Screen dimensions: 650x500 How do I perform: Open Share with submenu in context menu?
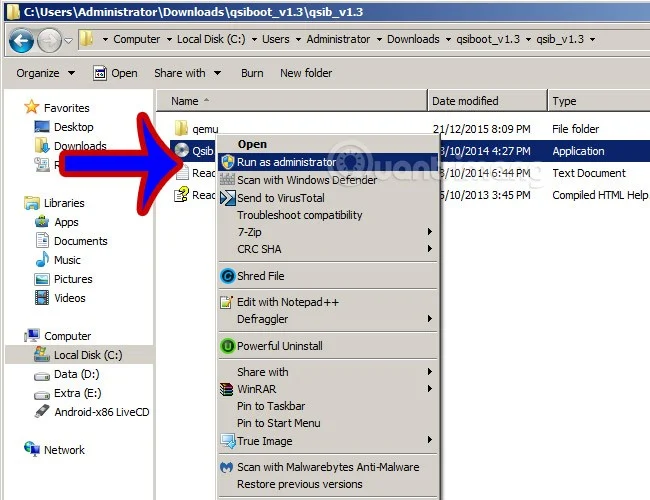tap(327, 372)
